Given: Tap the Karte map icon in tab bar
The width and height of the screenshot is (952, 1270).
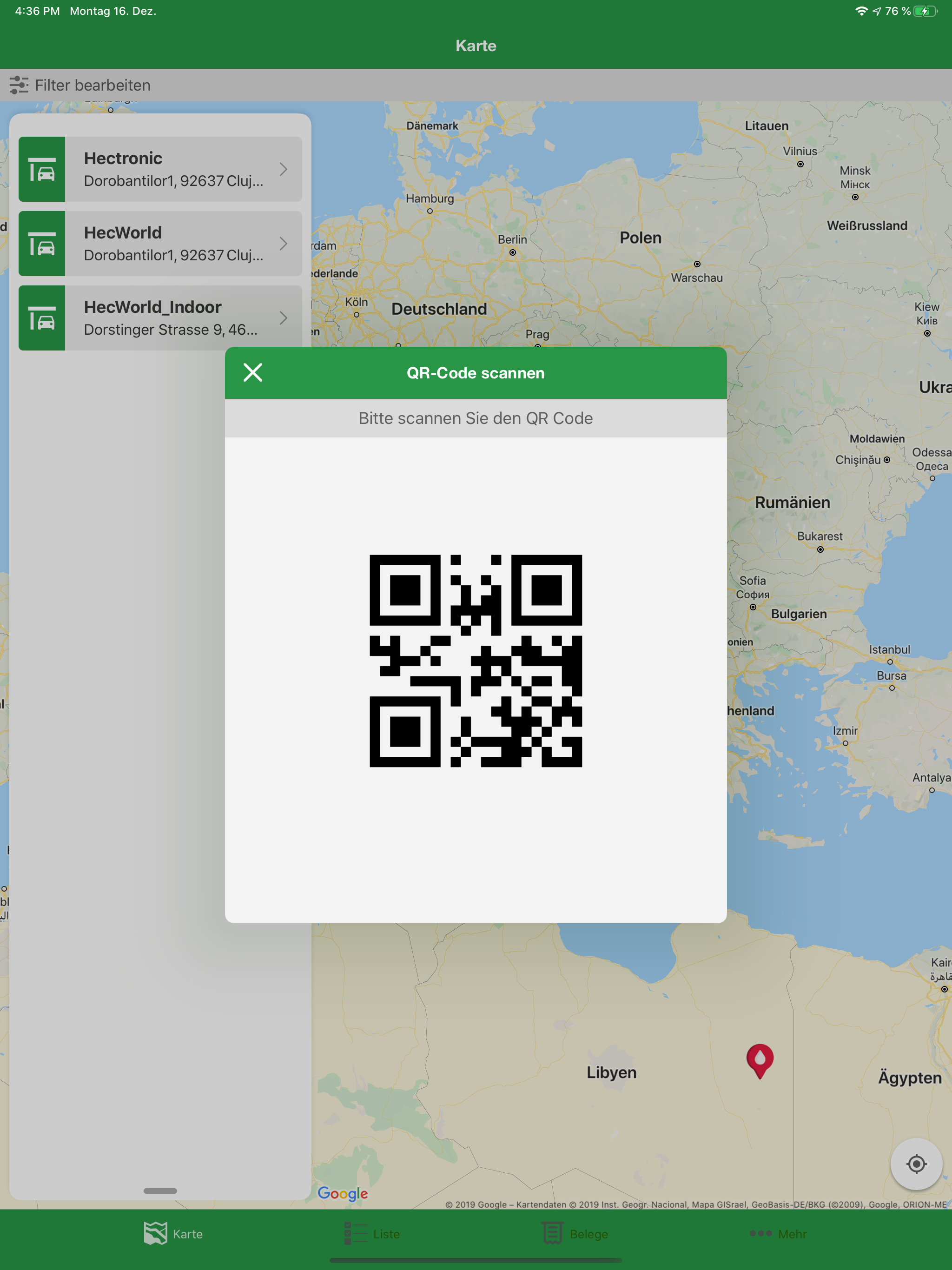Looking at the screenshot, I should pyautogui.click(x=155, y=1233).
